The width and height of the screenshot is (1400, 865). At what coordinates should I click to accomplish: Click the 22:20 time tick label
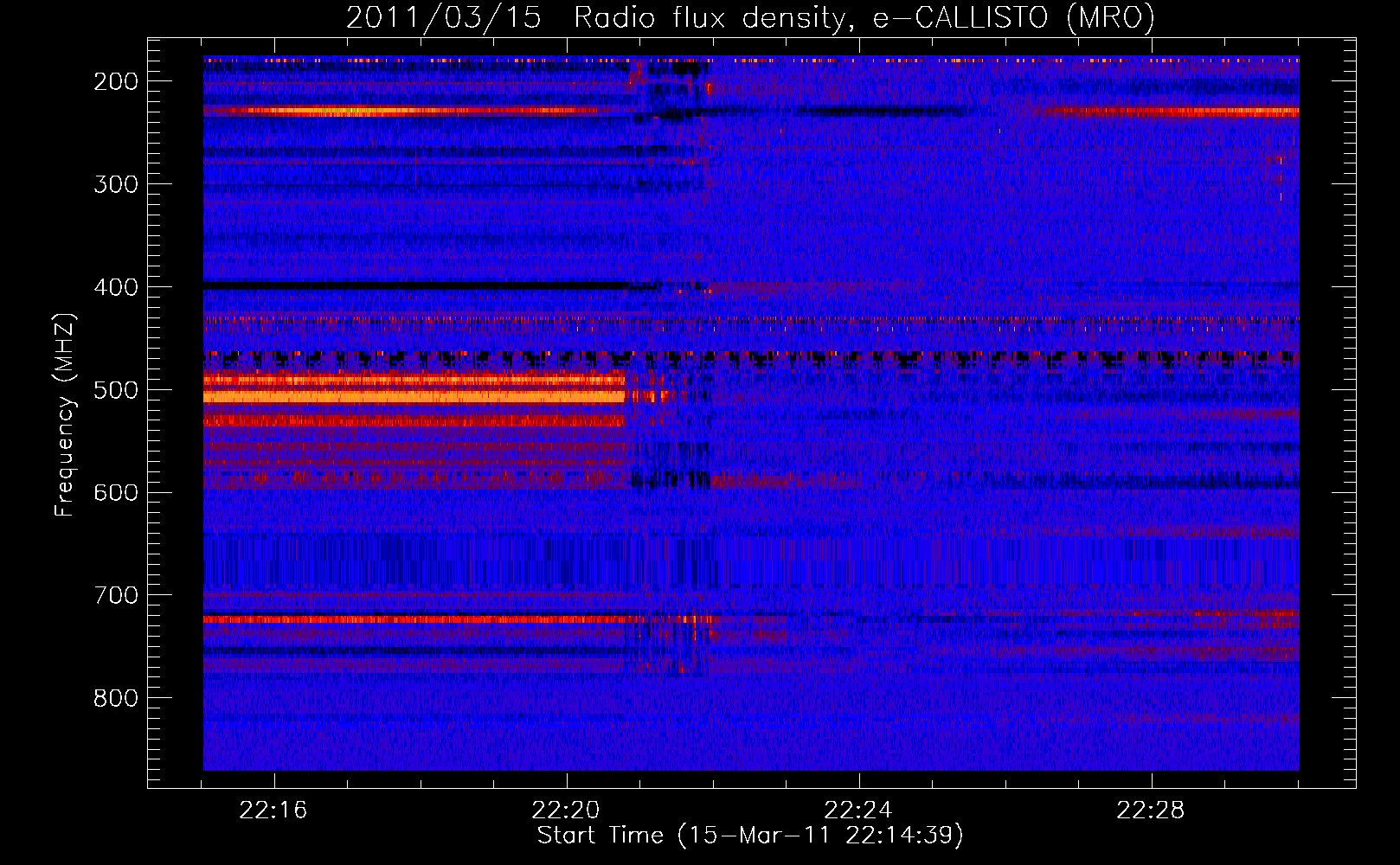pyautogui.click(x=566, y=811)
